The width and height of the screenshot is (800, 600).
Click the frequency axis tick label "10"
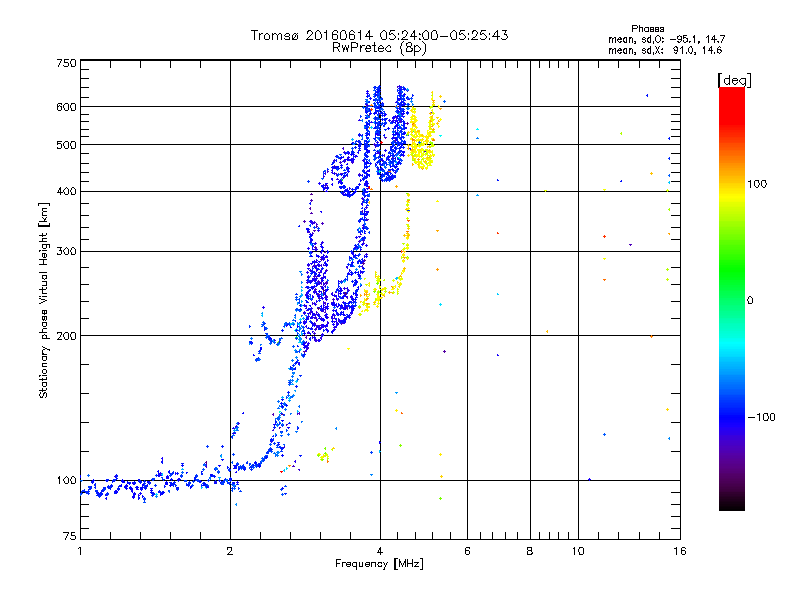pos(578,551)
